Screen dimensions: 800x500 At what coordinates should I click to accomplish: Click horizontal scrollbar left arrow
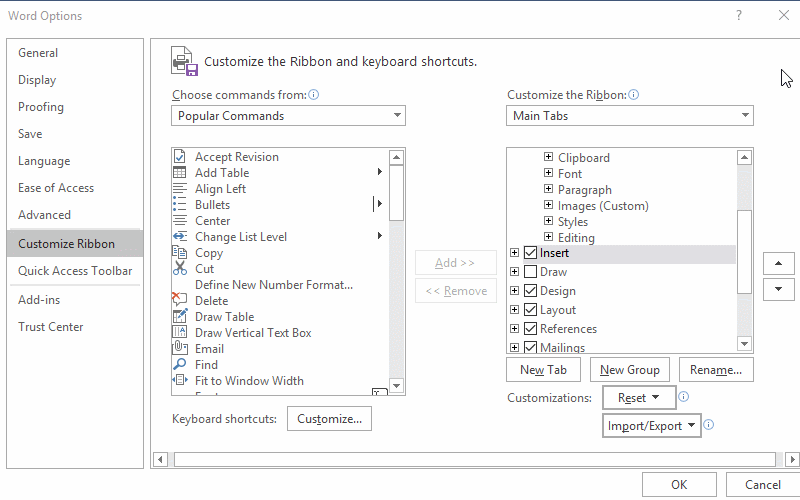click(x=160, y=459)
